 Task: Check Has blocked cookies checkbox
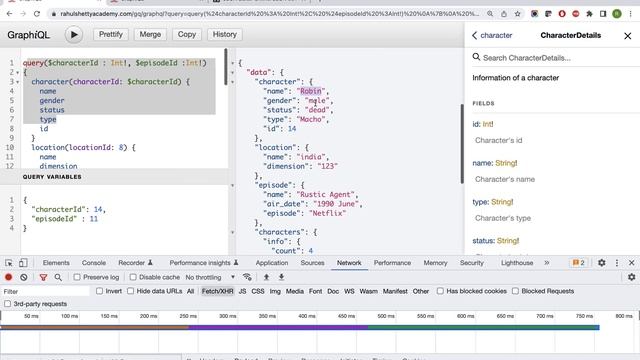(440, 291)
